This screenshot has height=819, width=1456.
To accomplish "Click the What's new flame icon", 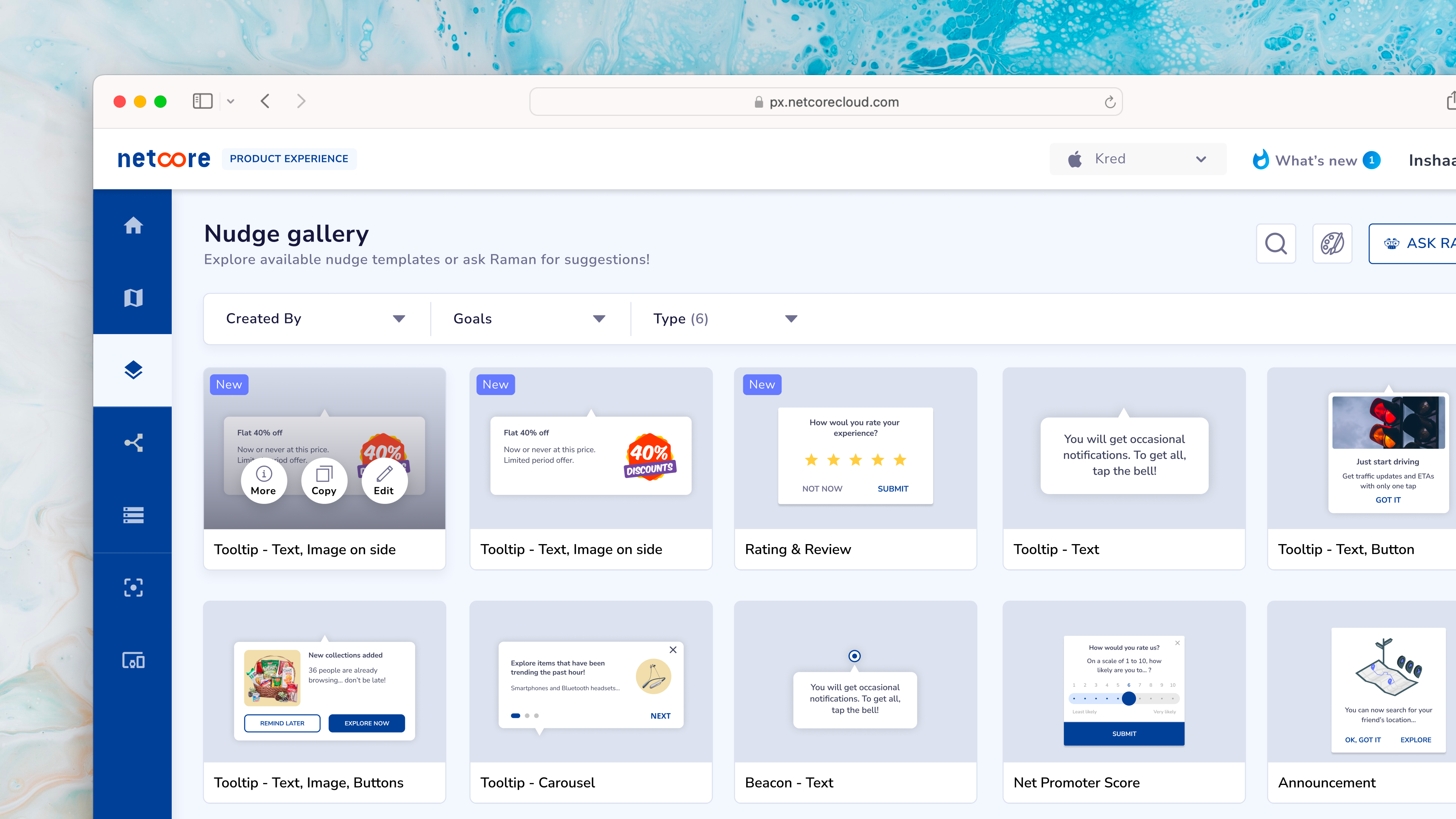I will click(1260, 160).
